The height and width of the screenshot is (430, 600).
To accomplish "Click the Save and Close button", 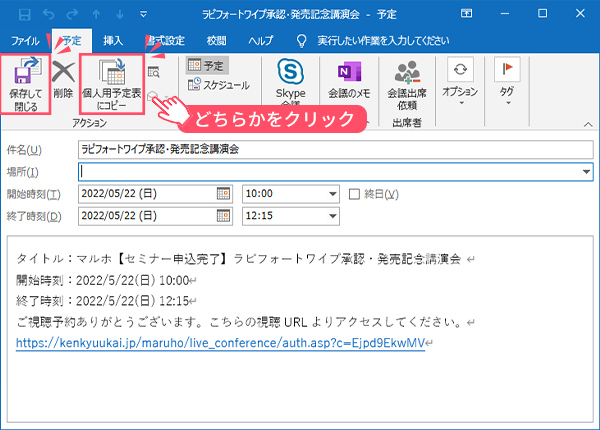I will tap(26, 84).
